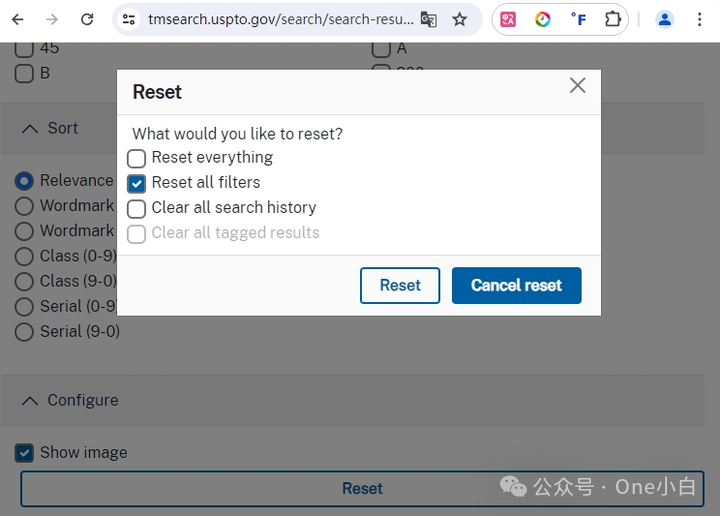Click the browser back arrow

[17, 19]
